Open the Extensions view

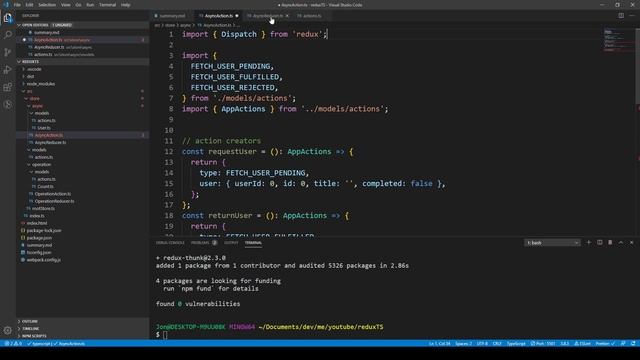point(8,87)
